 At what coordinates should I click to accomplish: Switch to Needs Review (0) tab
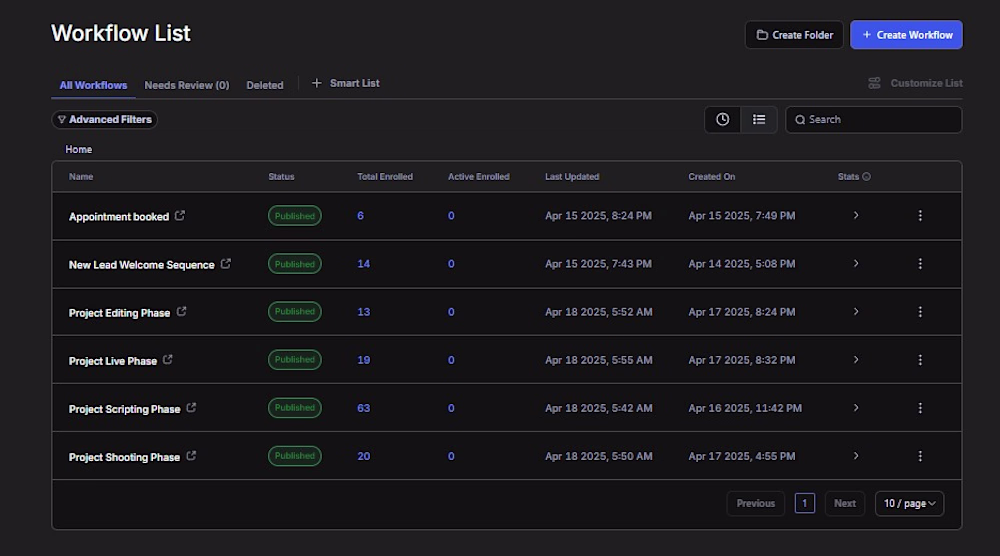tap(186, 85)
